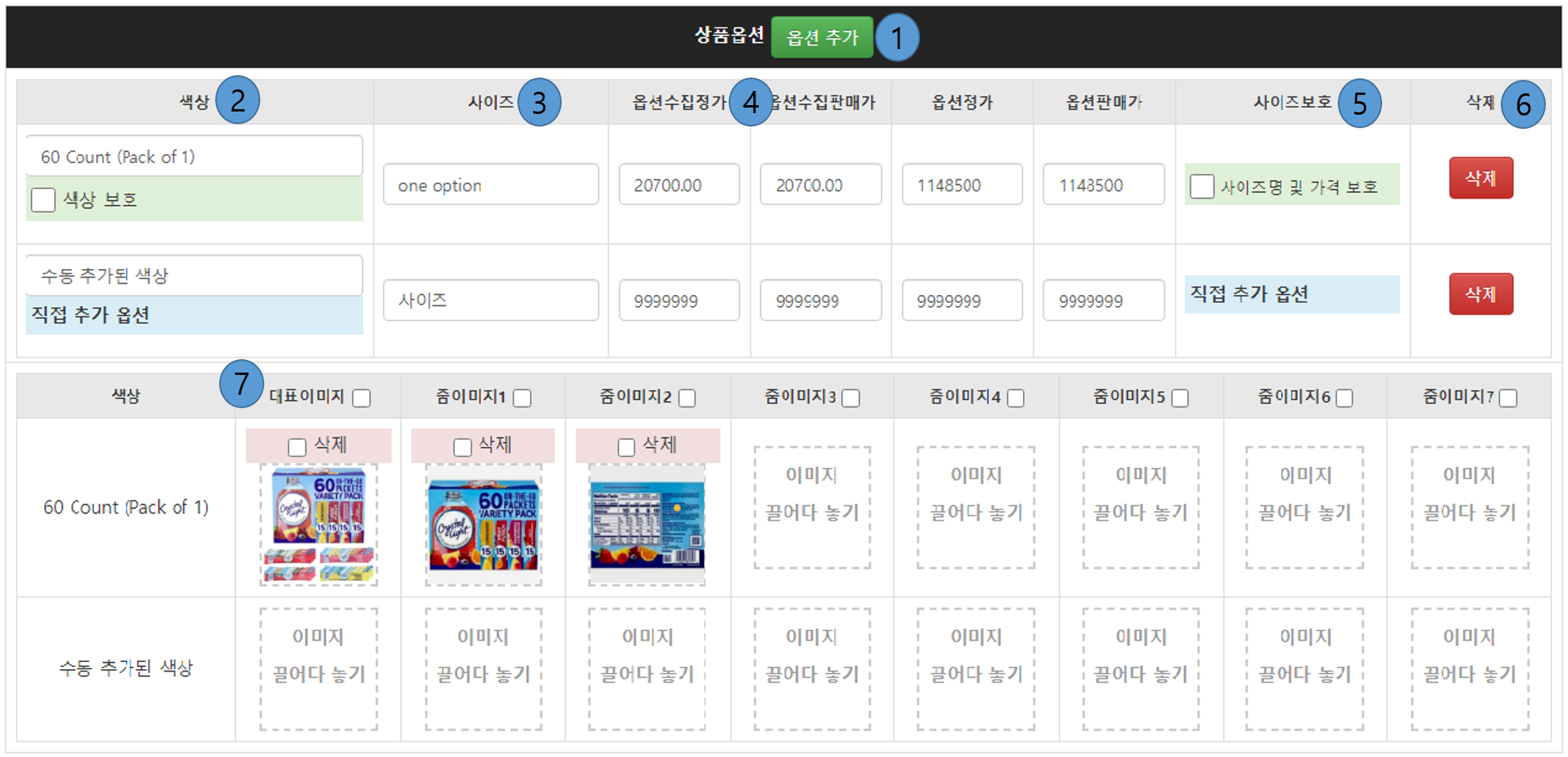1568x757 pixels.
Task: Open the 줌이미지1 Crystal Light box thumbnail
Action: point(483,525)
